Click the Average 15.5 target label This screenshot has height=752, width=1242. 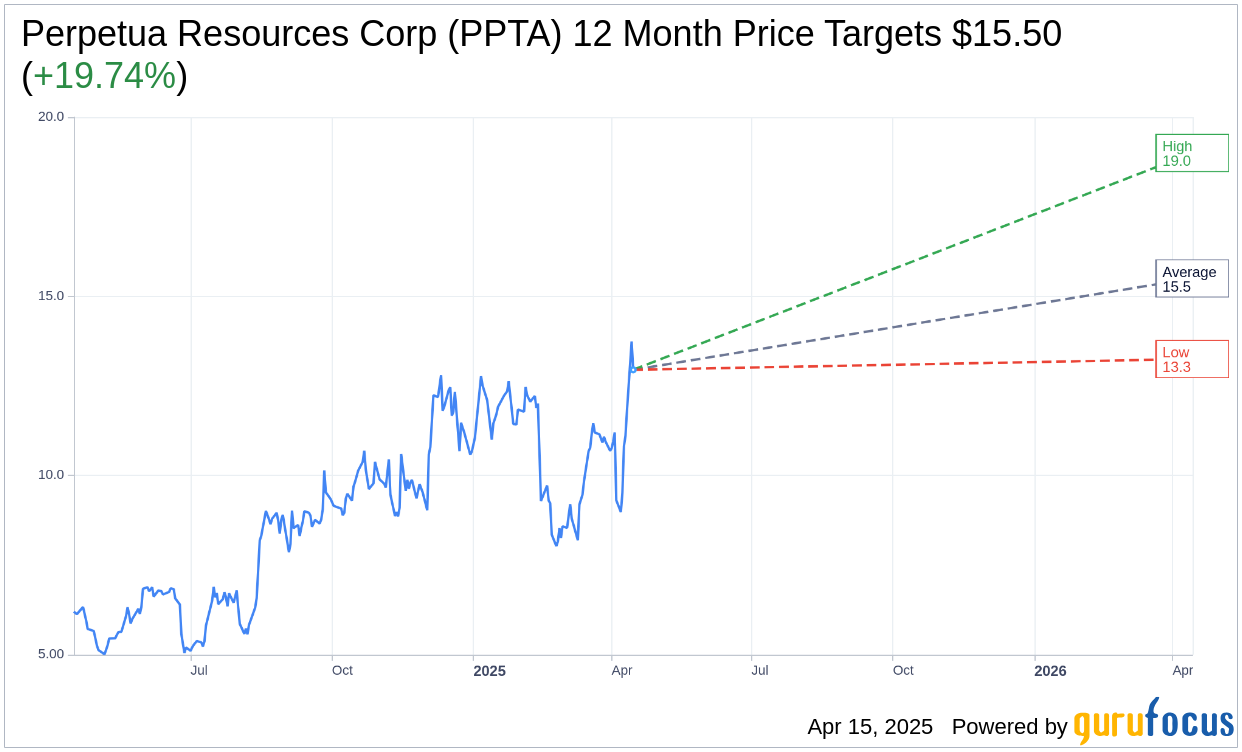[x=1192, y=279]
